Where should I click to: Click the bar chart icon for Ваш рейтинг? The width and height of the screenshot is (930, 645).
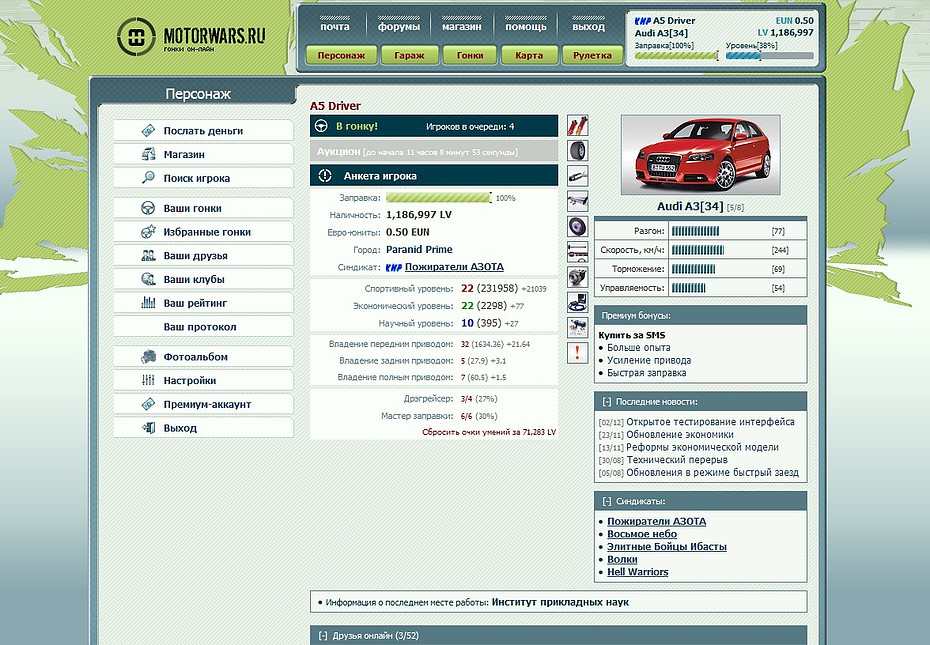click(x=148, y=303)
